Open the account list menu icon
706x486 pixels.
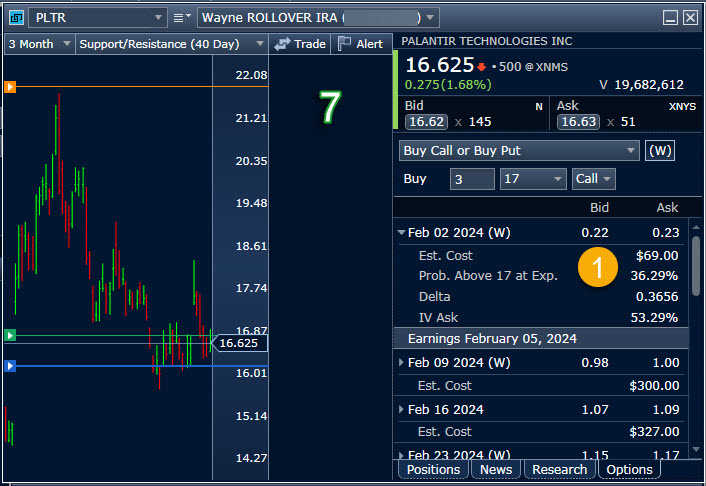coord(182,18)
